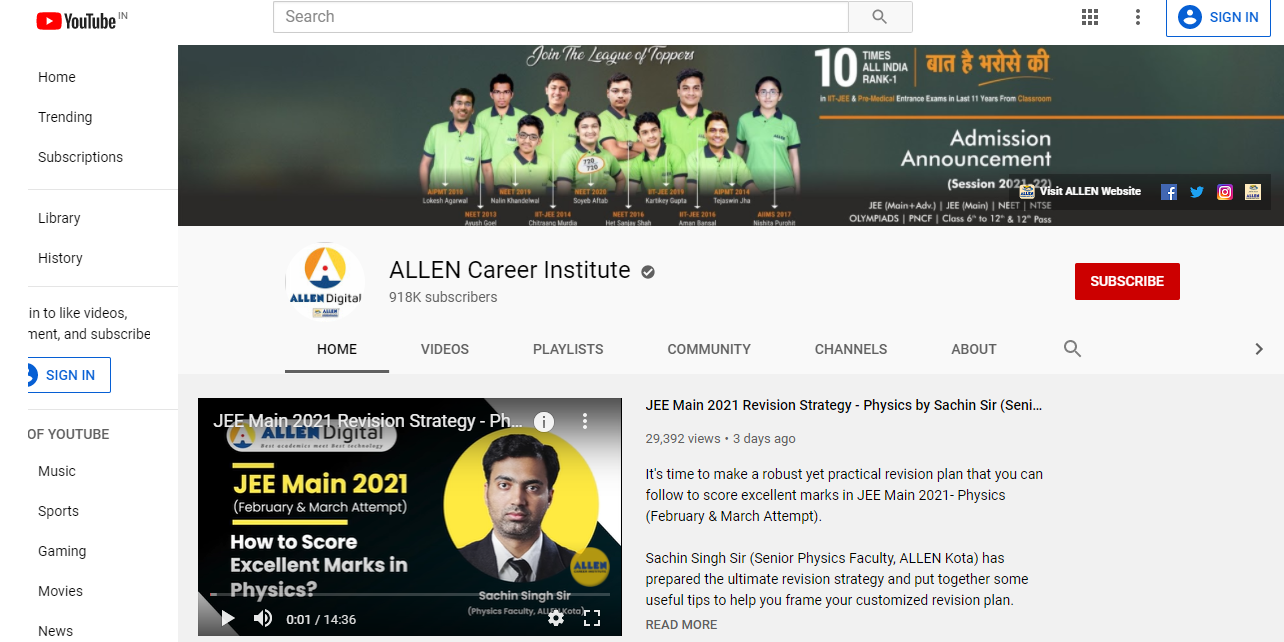The height and width of the screenshot is (642, 1284).
Task: Open ALLEN's Instagram link icon
Action: 1224,192
